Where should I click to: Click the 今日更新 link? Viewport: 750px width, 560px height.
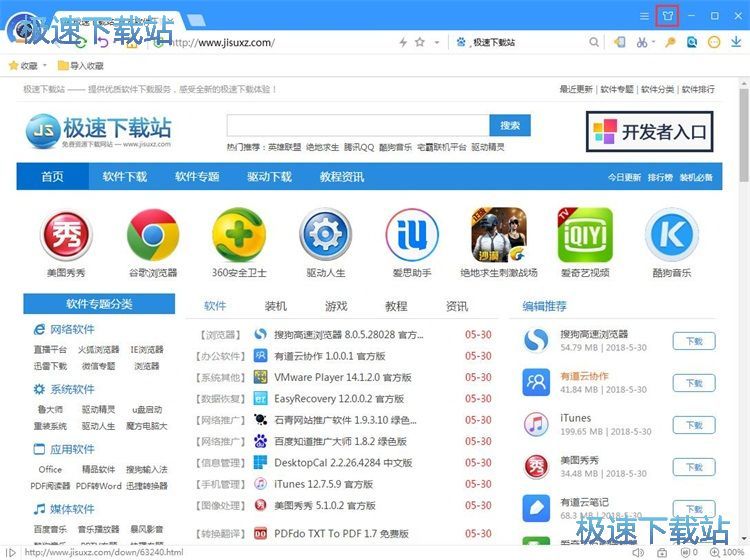(x=624, y=177)
